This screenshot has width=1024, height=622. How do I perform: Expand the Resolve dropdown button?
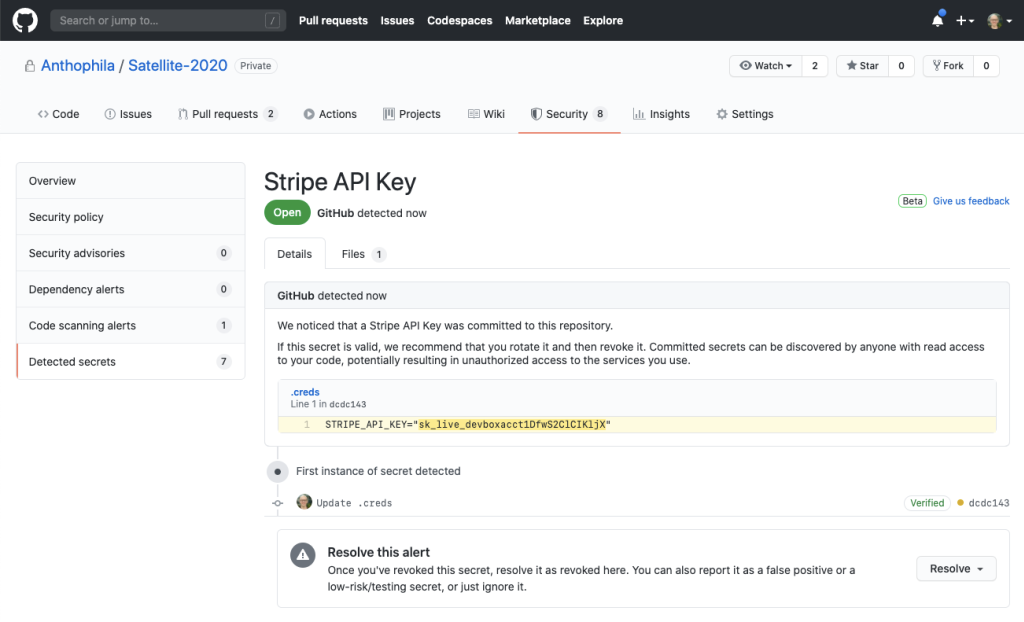click(x=955, y=569)
